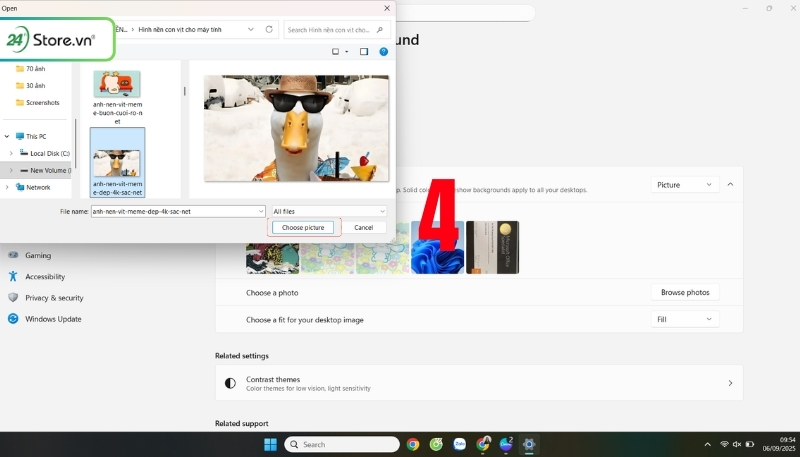
Task: Click the Settings gear icon in taskbar
Action: pyautogui.click(x=529, y=444)
